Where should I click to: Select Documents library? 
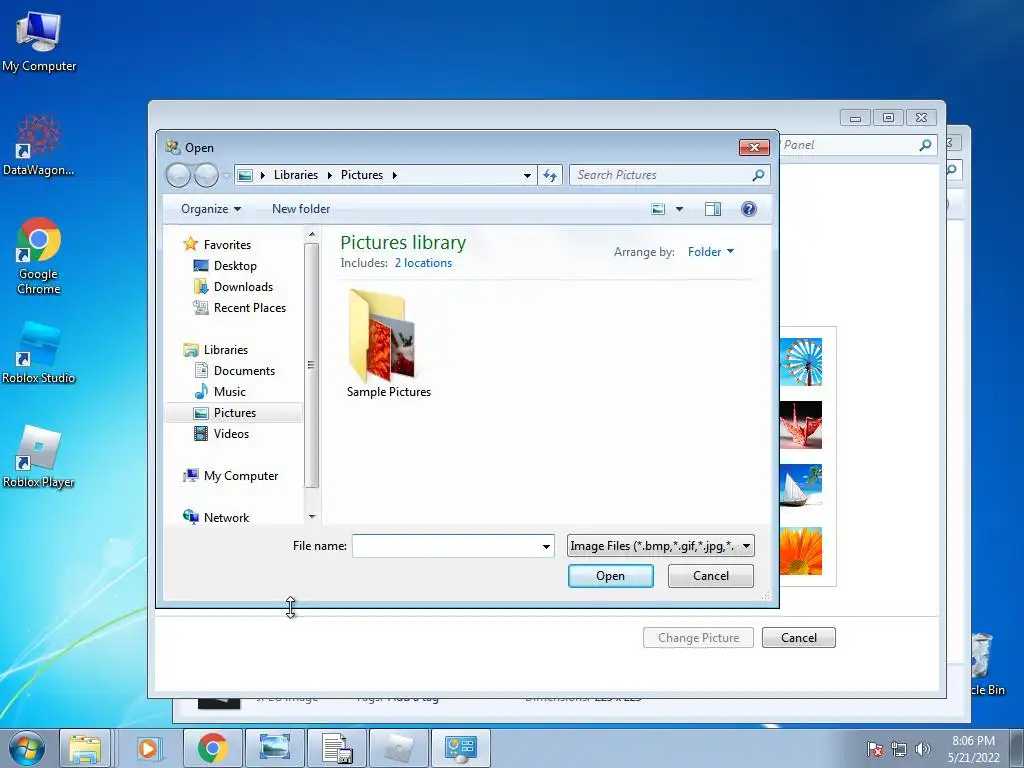[x=244, y=371]
